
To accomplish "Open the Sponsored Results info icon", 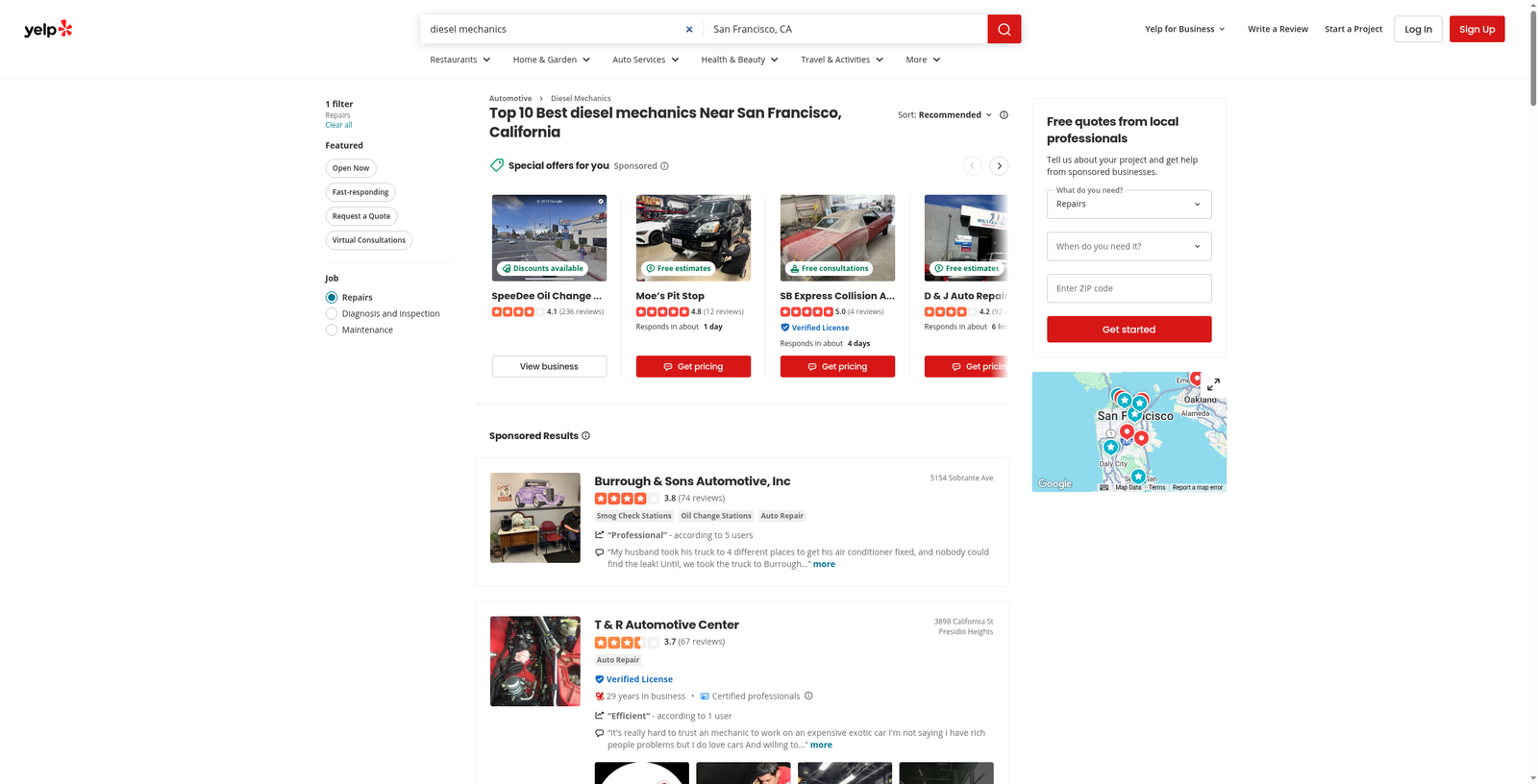I will (585, 435).
